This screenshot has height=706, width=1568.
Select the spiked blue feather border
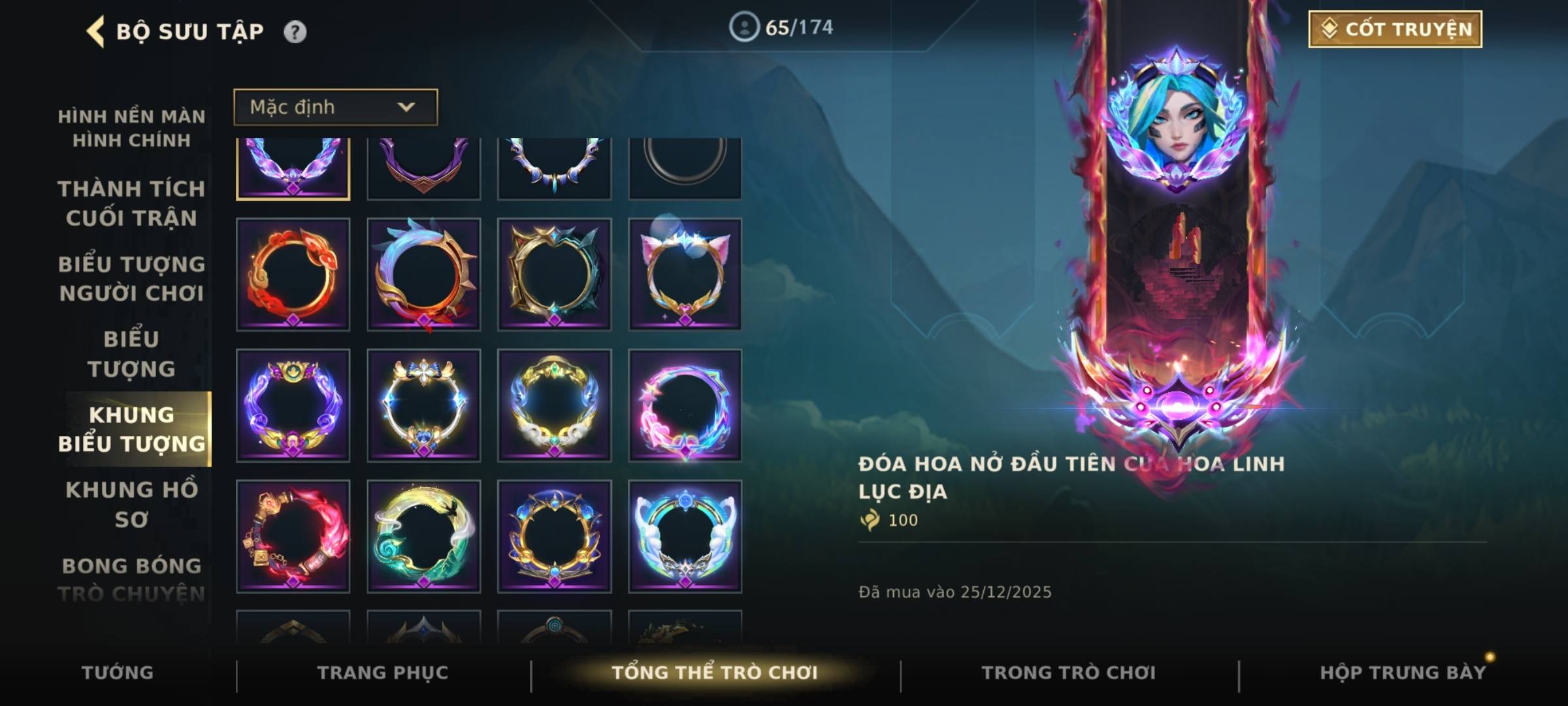pos(423,274)
